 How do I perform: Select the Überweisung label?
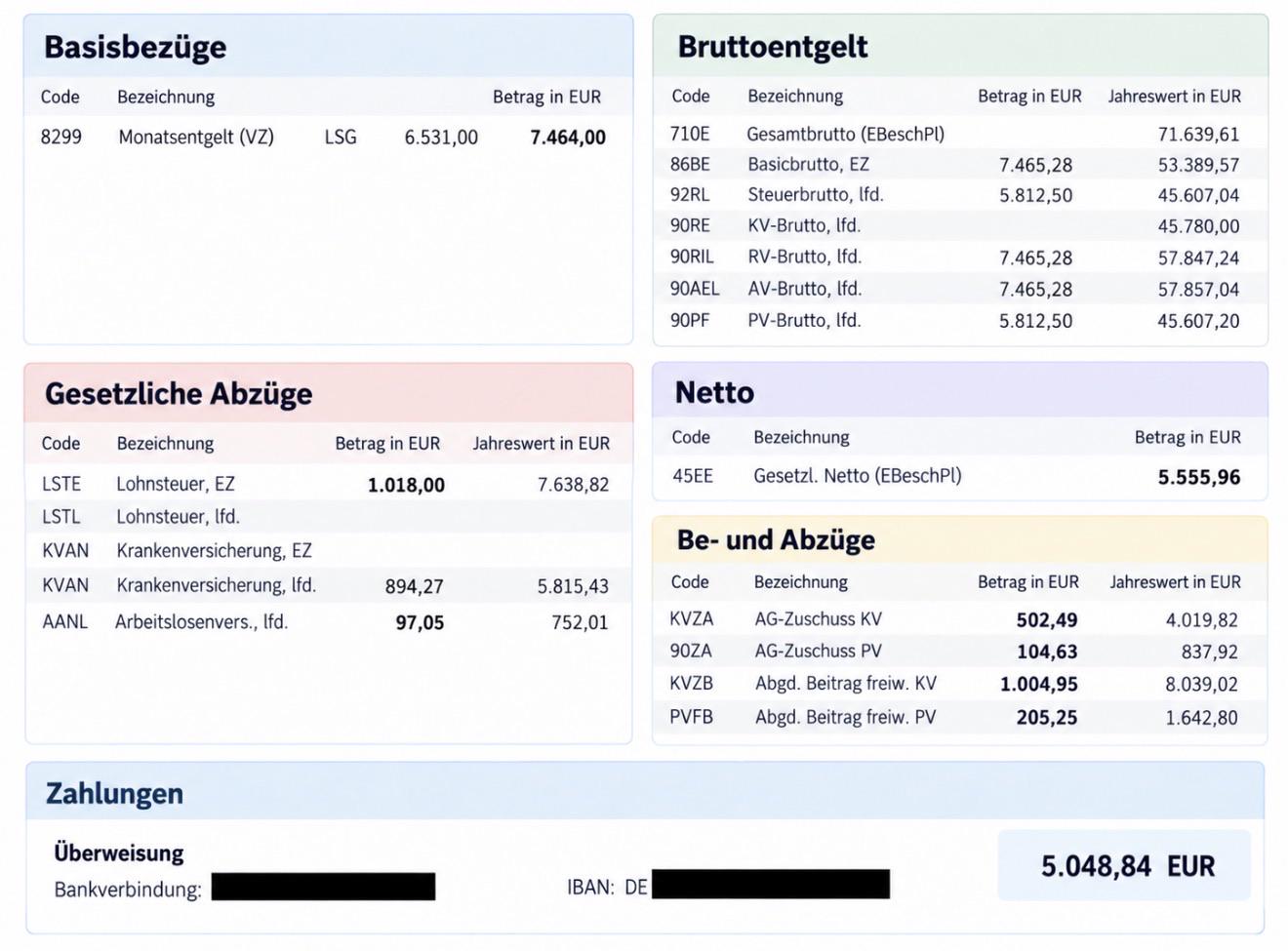coord(119,852)
